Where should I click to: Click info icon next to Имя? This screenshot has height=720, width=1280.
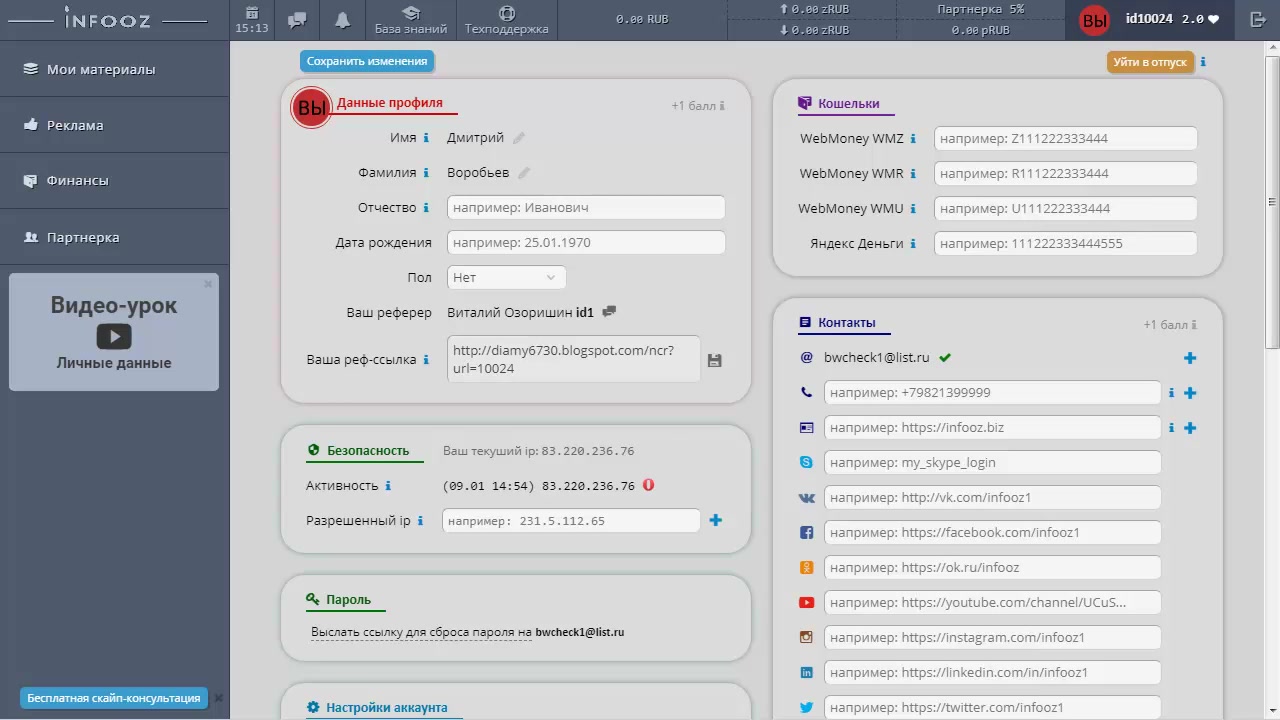(x=426, y=138)
